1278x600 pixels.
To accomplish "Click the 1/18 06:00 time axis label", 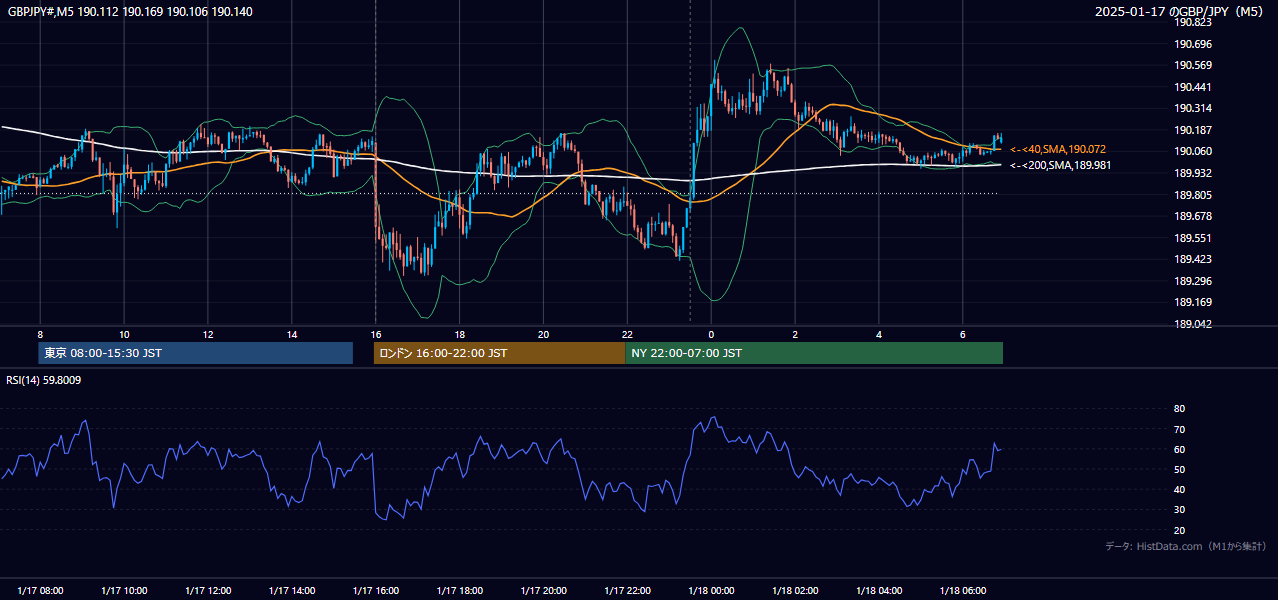I will [x=963, y=591].
